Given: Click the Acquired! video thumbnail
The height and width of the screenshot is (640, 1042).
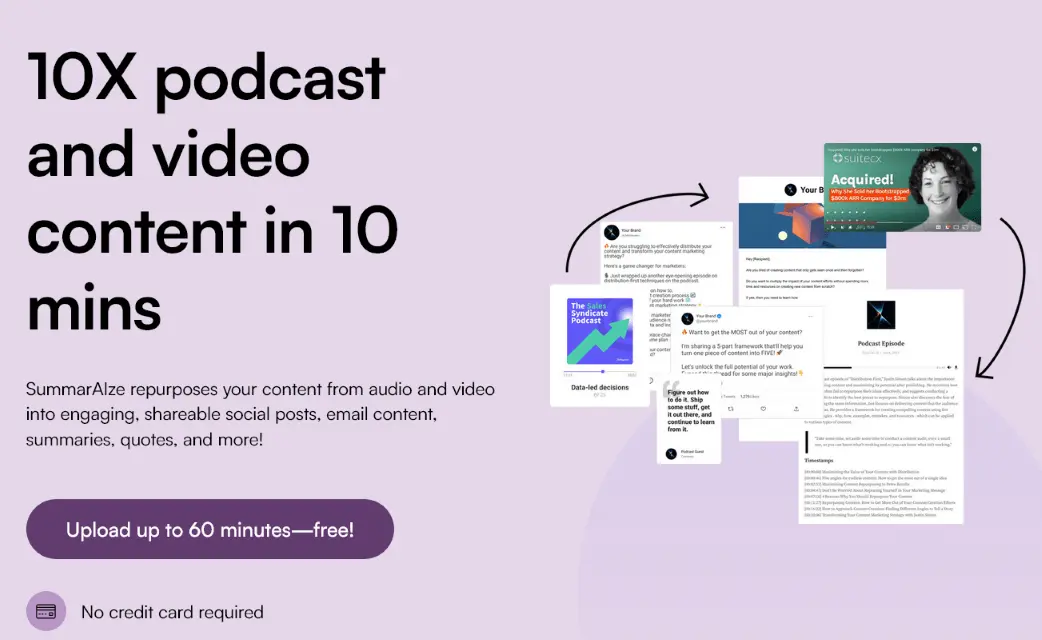Looking at the screenshot, I should click(902, 185).
